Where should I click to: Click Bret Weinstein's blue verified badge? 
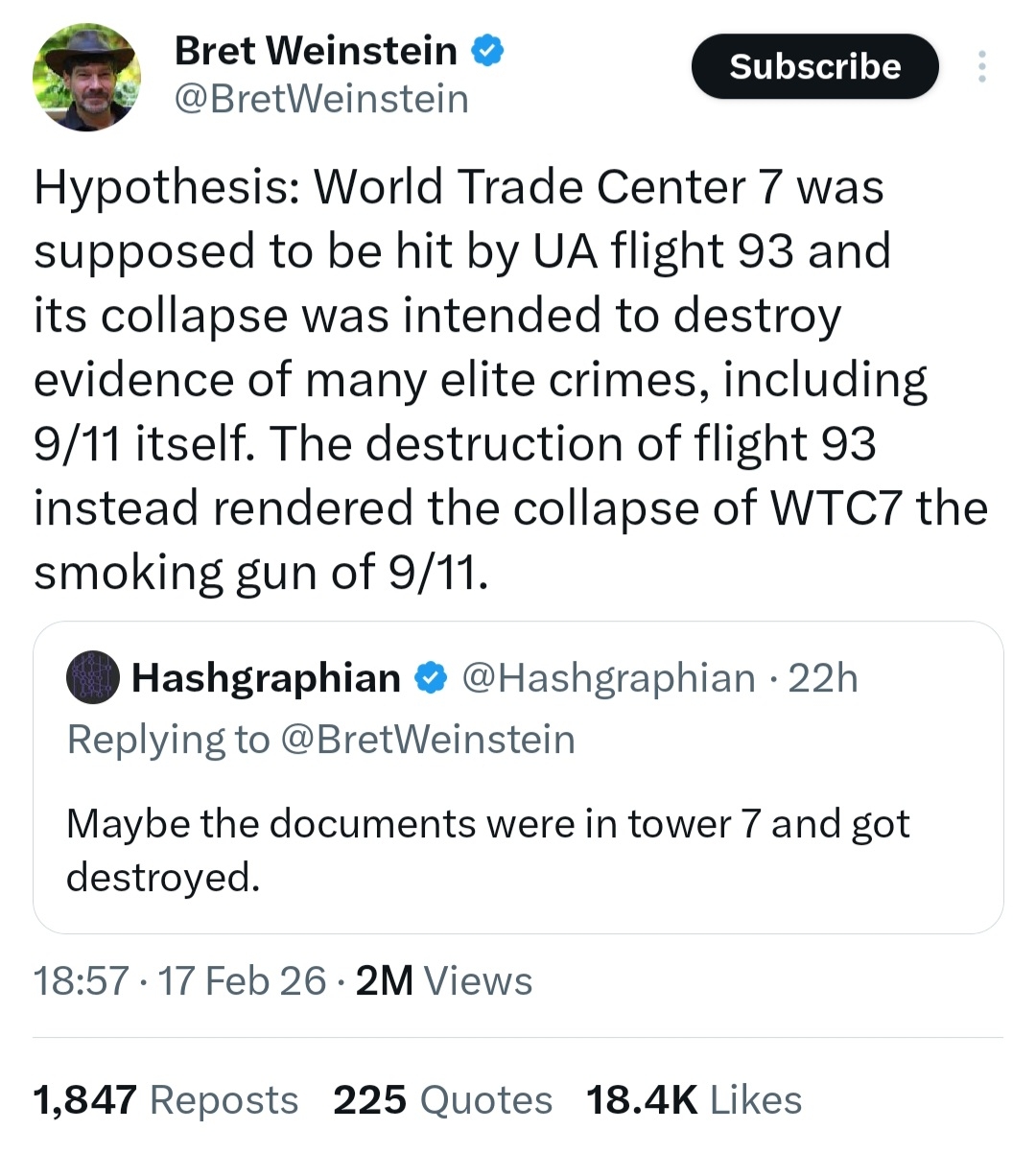[x=487, y=51]
